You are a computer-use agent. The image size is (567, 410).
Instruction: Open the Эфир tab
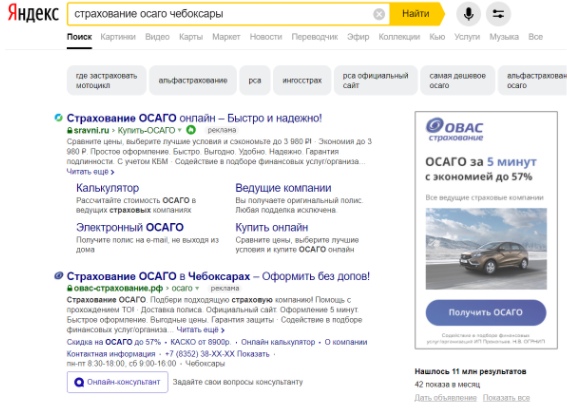(x=358, y=37)
